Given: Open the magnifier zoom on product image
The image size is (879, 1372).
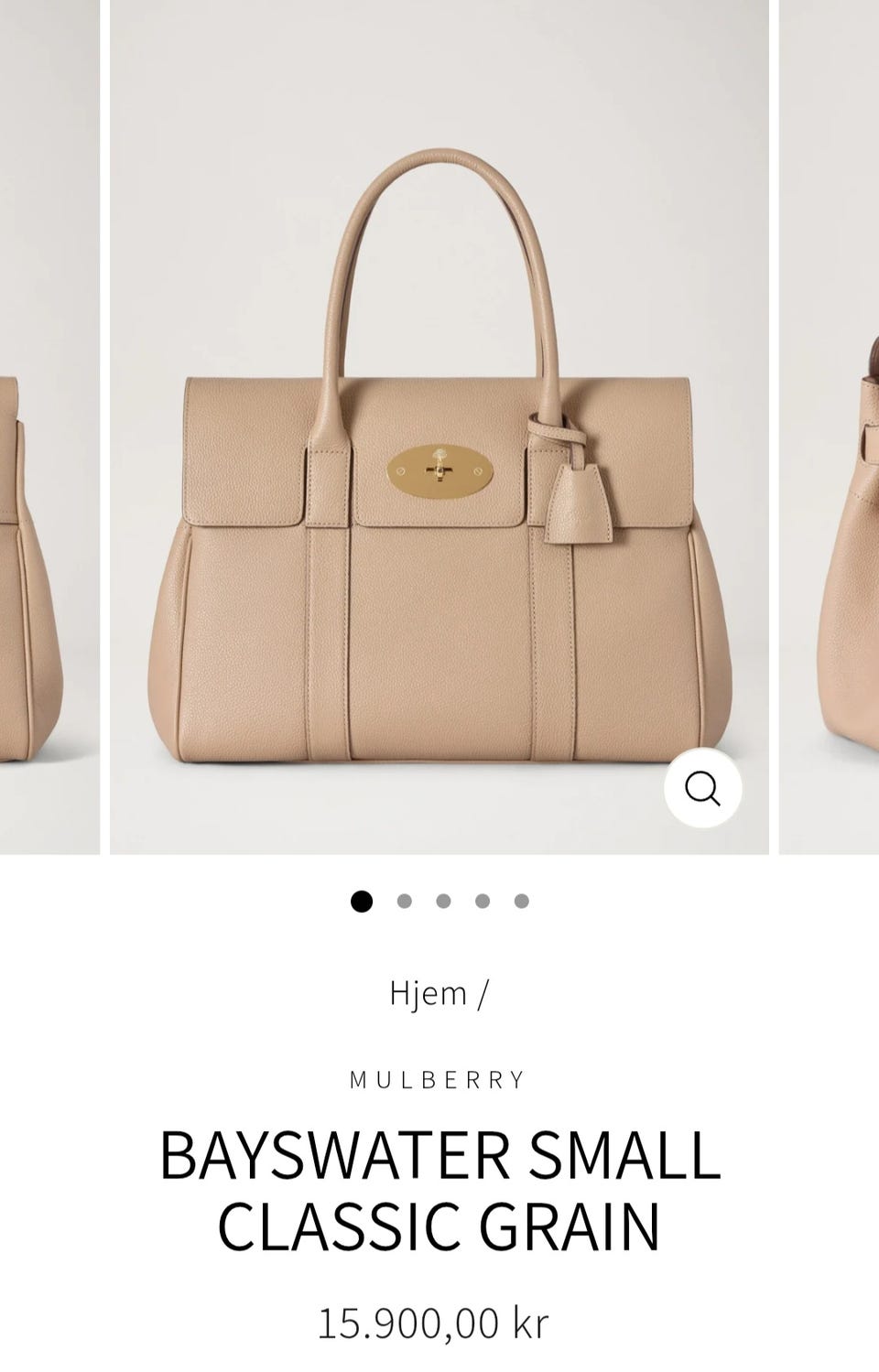Looking at the screenshot, I should (702, 788).
